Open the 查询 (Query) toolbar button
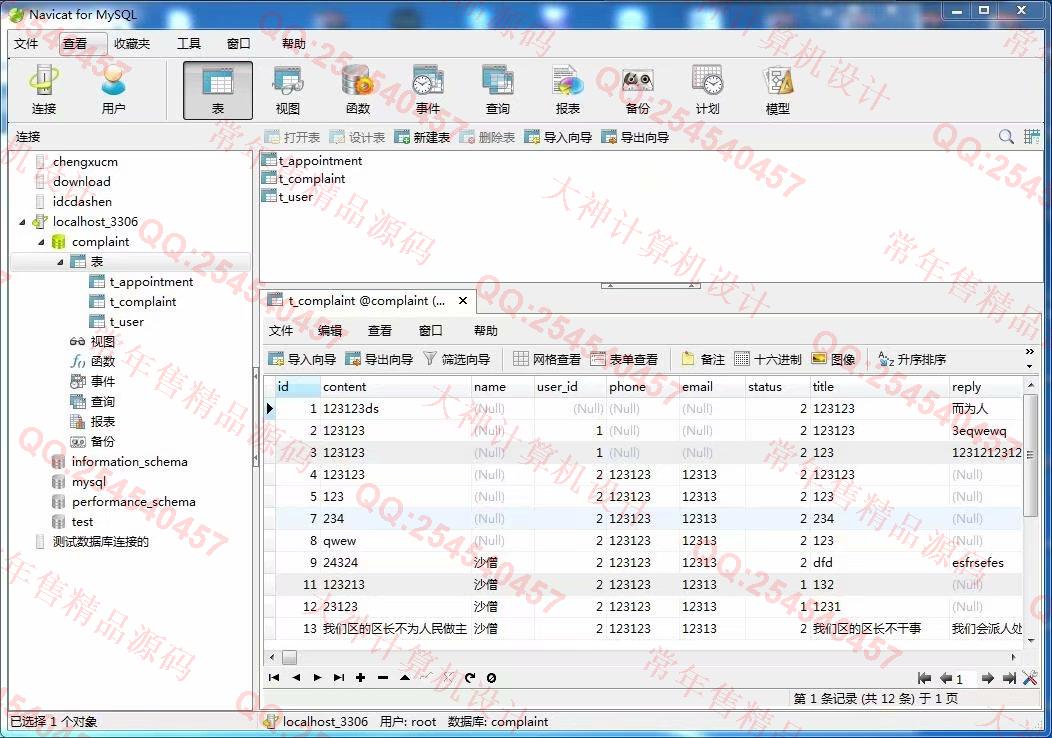Screen dimensions: 1052x738 (x=497, y=91)
